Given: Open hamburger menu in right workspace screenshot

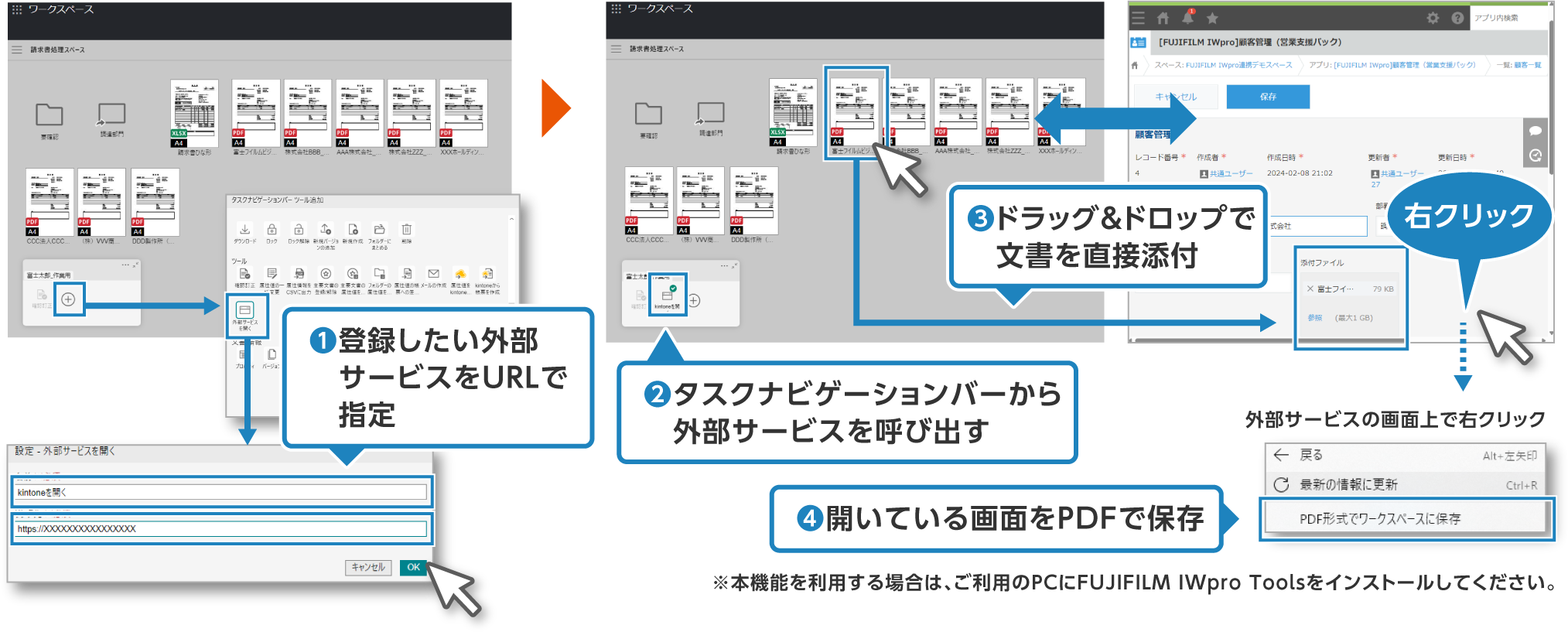Looking at the screenshot, I should pyautogui.click(x=616, y=49).
